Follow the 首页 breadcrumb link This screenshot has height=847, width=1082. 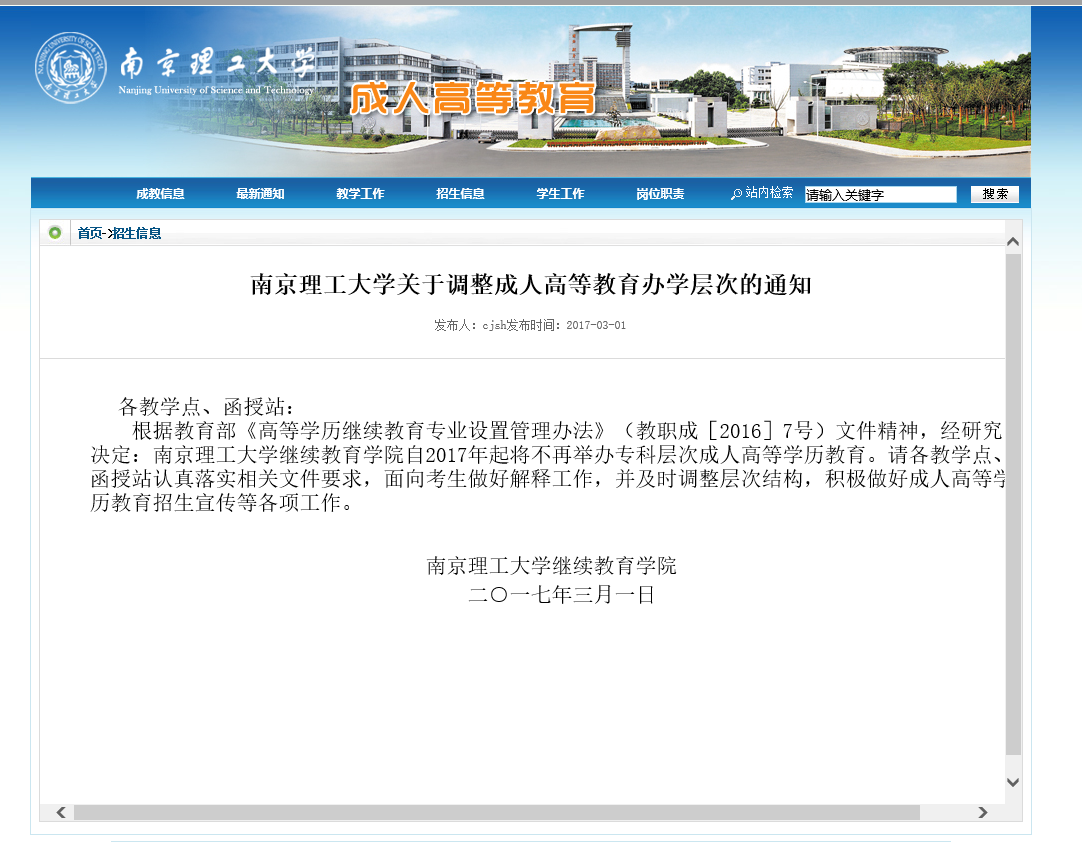click(x=90, y=233)
